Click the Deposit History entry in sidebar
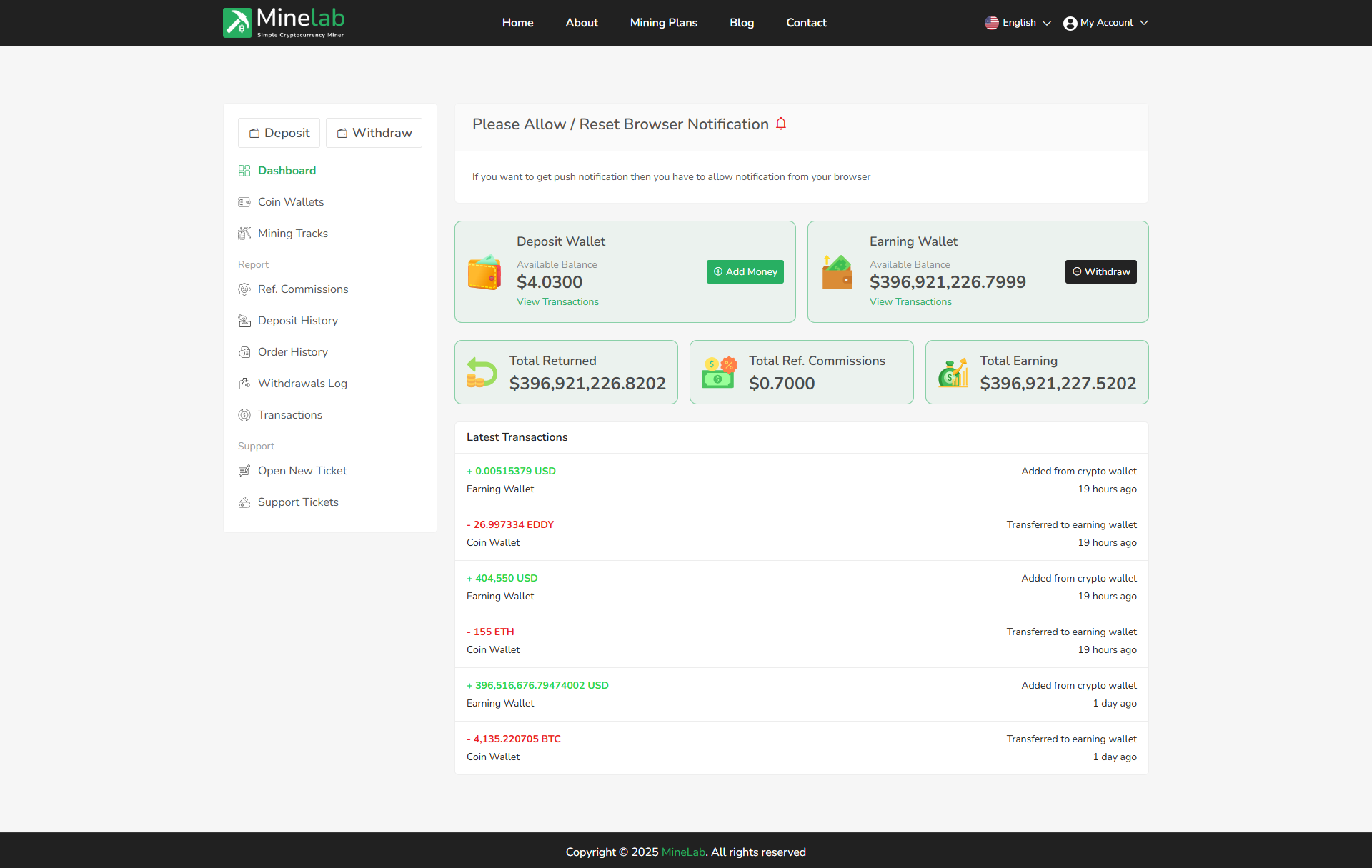1372x868 pixels. coord(298,321)
